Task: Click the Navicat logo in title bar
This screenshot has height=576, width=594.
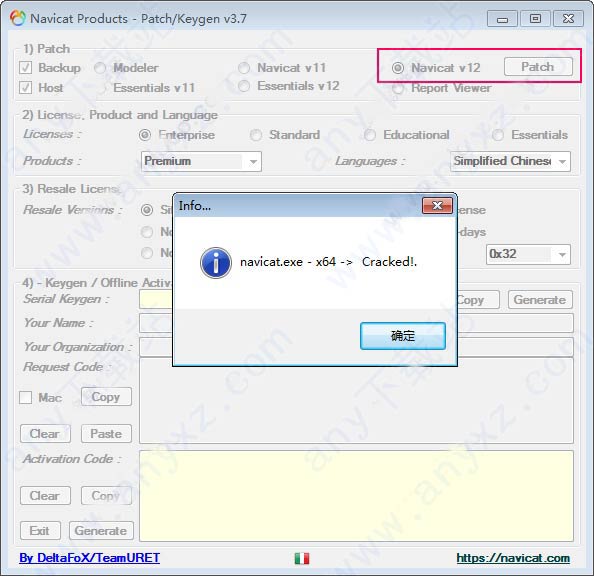Action: coord(18,18)
